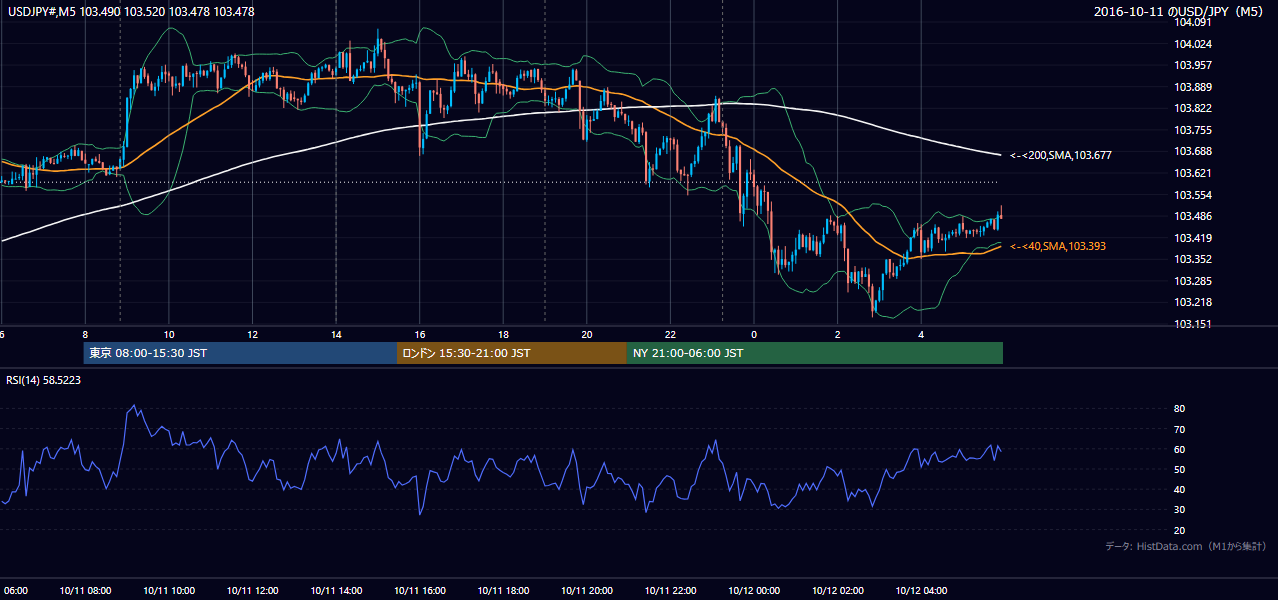Click price axis value 103.822

pos(1192,108)
